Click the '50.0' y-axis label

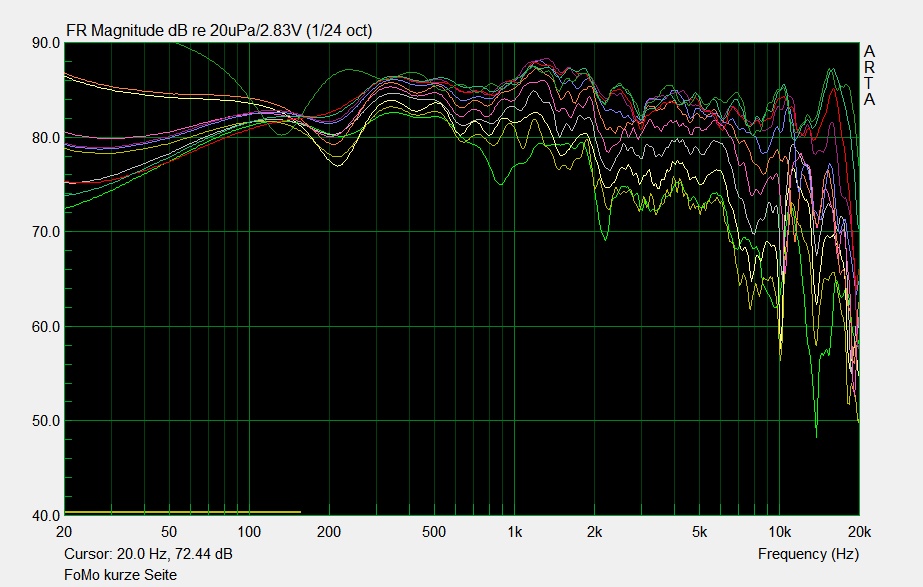pos(46,421)
